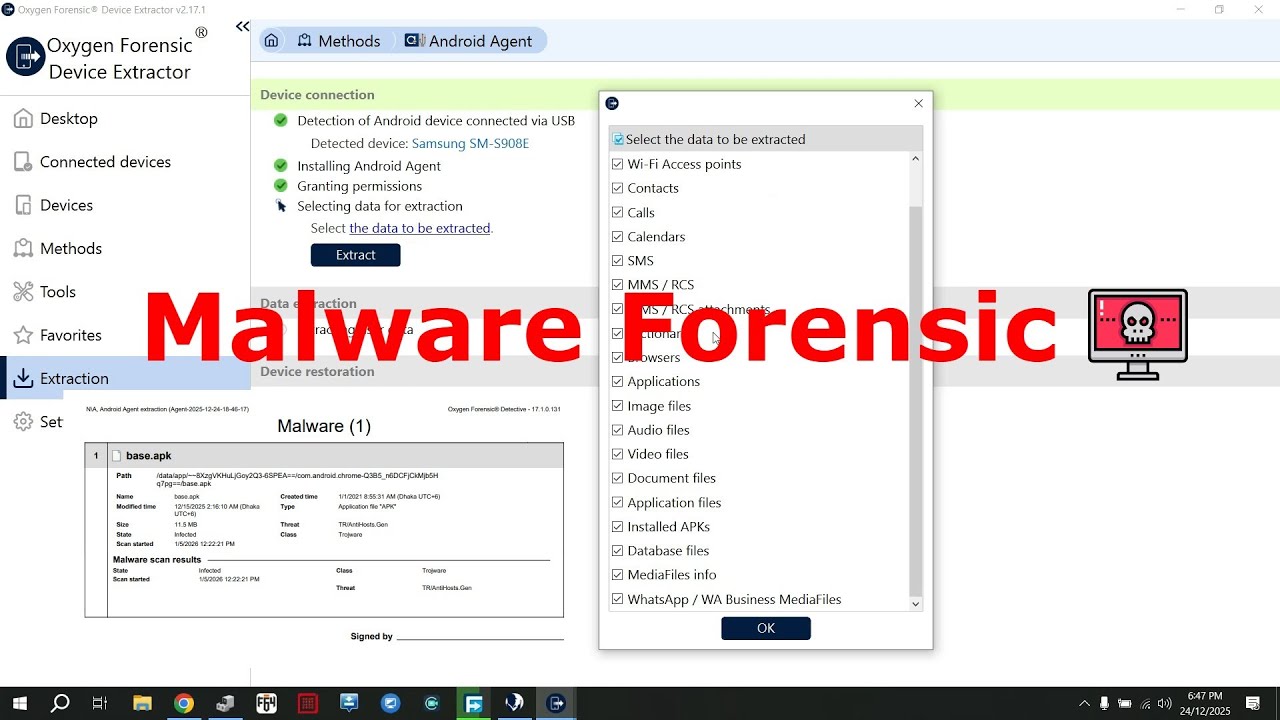Image resolution: width=1280 pixels, height=720 pixels.
Task: Uncheck the Database files checkbox
Action: (618, 551)
